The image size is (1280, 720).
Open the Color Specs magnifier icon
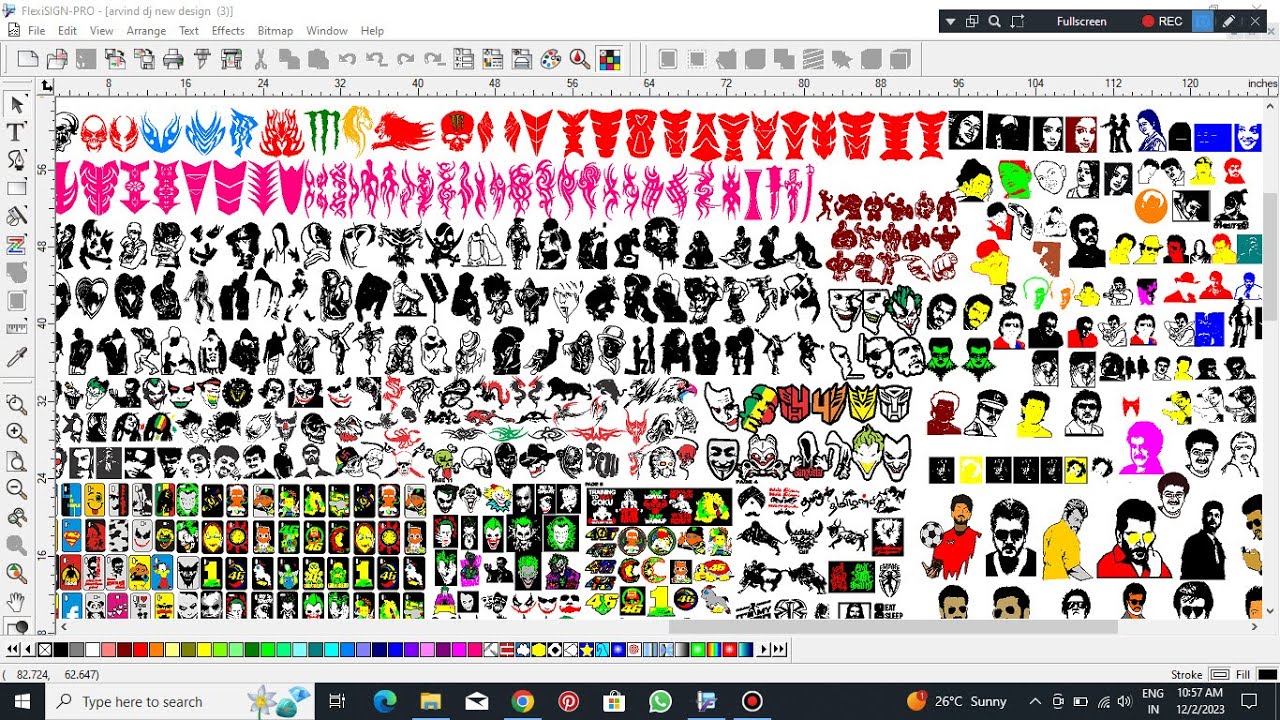tap(579, 60)
